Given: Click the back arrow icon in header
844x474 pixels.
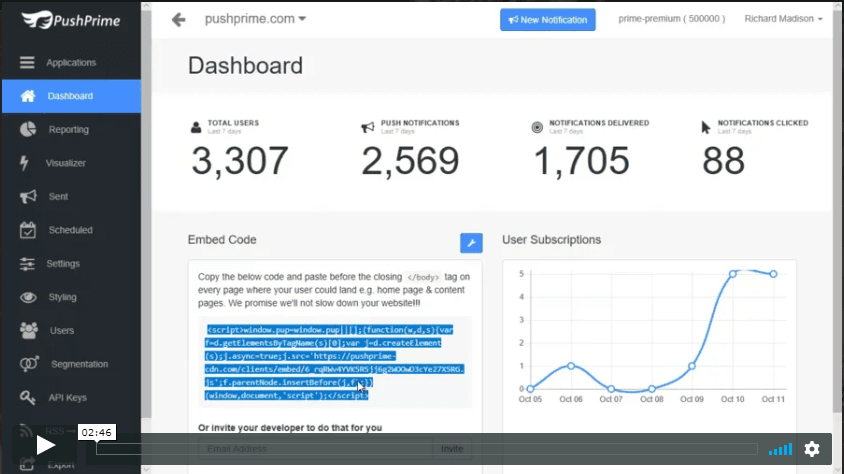Looking at the screenshot, I should click(178, 19).
